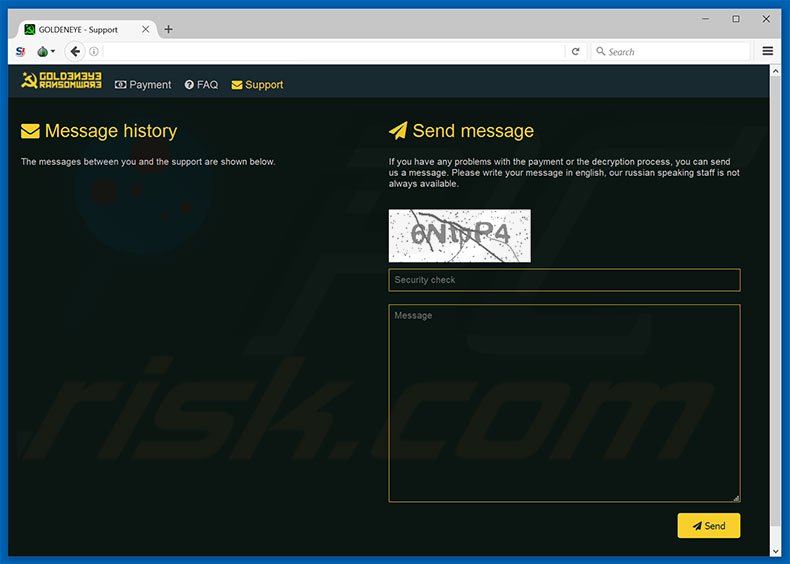Click the scrollbar up arrow
Viewport: 790px width, 564px height.
point(775,72)
